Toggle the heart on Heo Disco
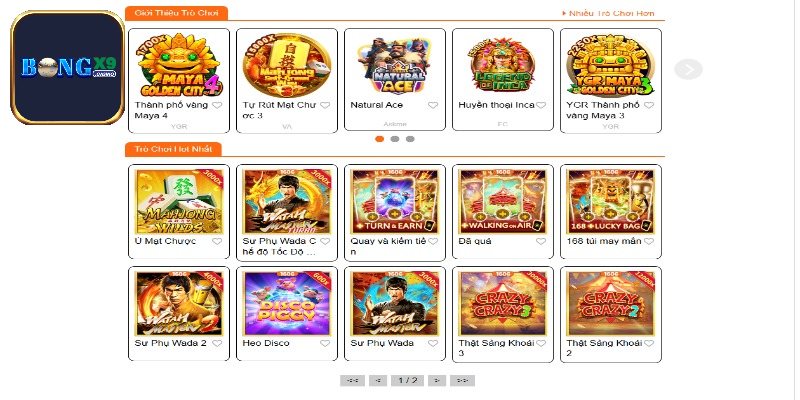This screenshot has height=400, width=800. pos(325,343)
